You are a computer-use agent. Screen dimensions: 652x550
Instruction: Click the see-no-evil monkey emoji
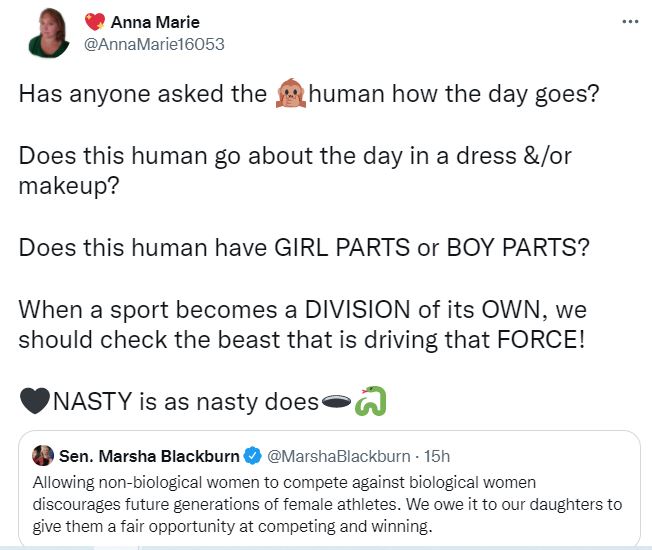[x=289, y=96]
